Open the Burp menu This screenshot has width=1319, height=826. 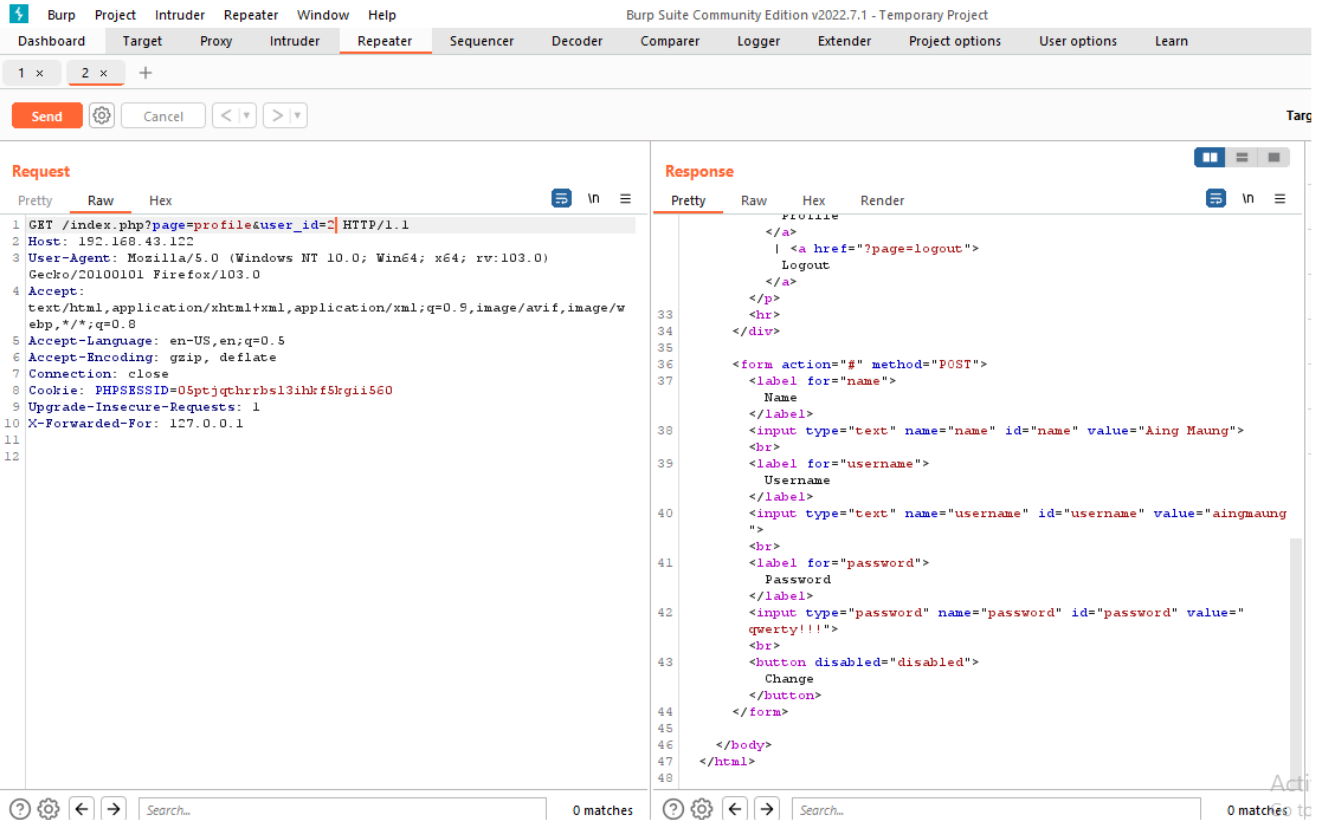click(x=61, y=15)
